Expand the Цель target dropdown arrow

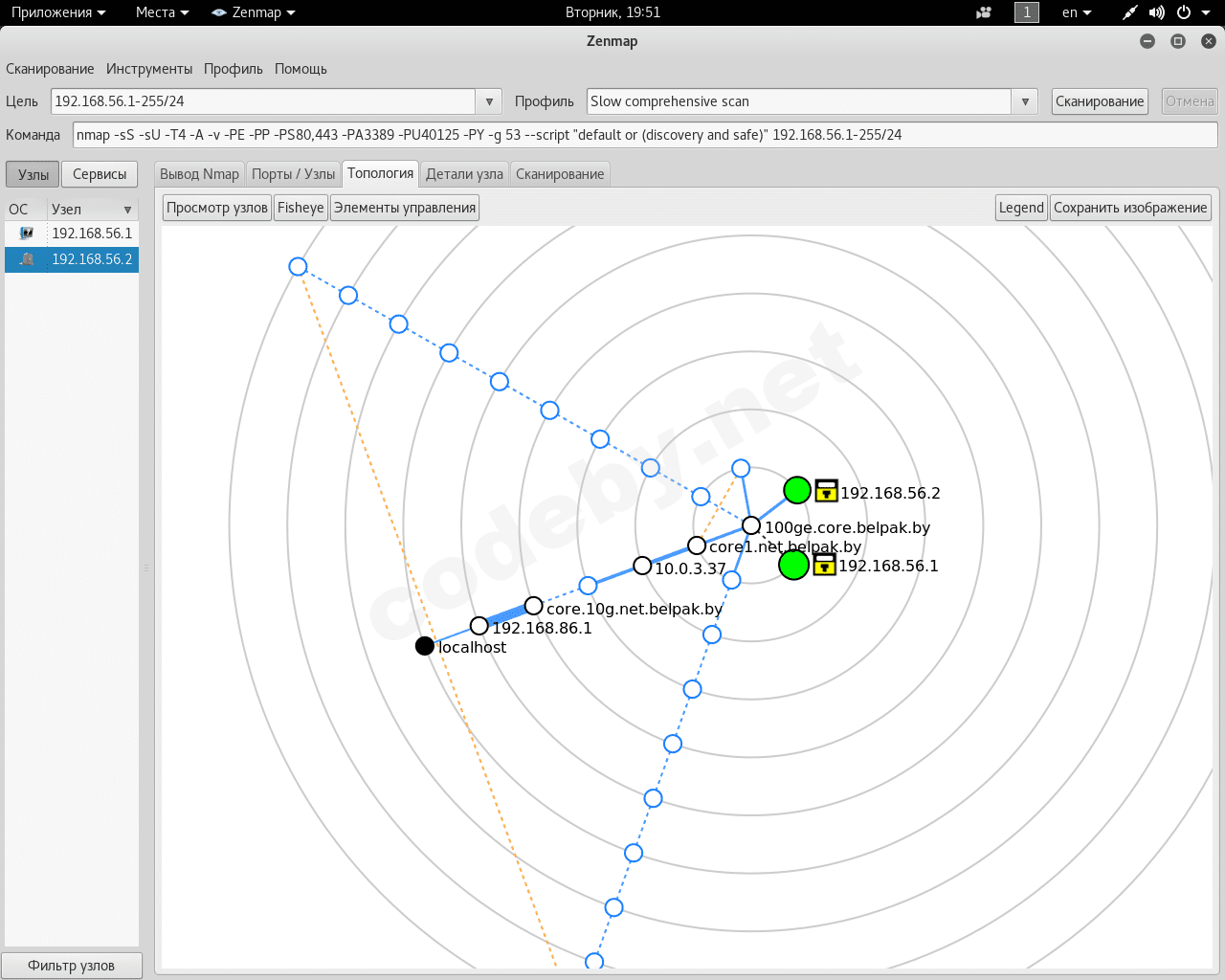pos(489,101)
